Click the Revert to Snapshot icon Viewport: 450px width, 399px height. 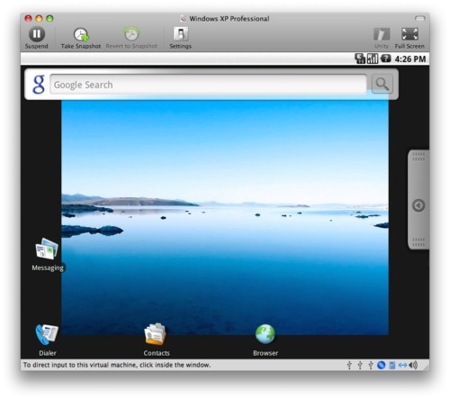pyautogui.click(x=132, y=34)
